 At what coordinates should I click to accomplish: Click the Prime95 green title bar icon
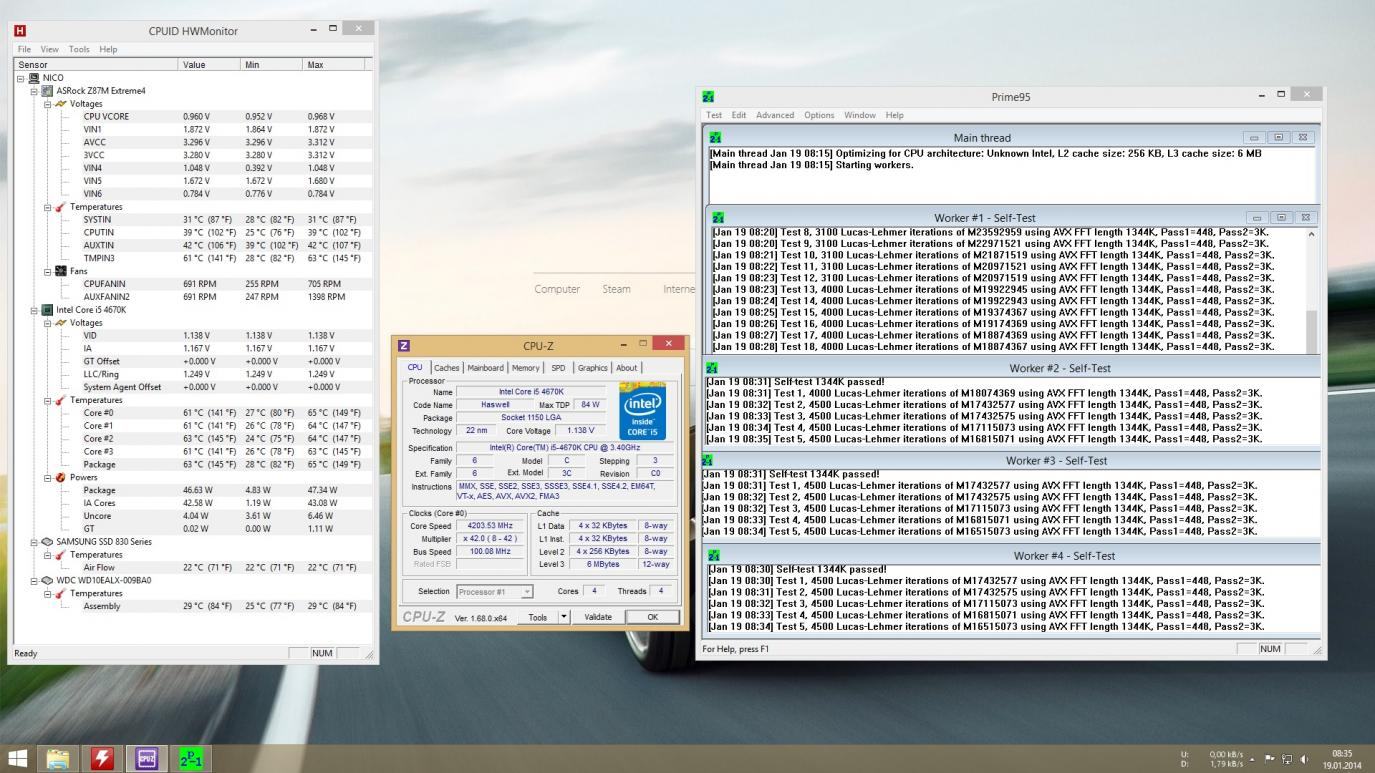pos(709,97)
